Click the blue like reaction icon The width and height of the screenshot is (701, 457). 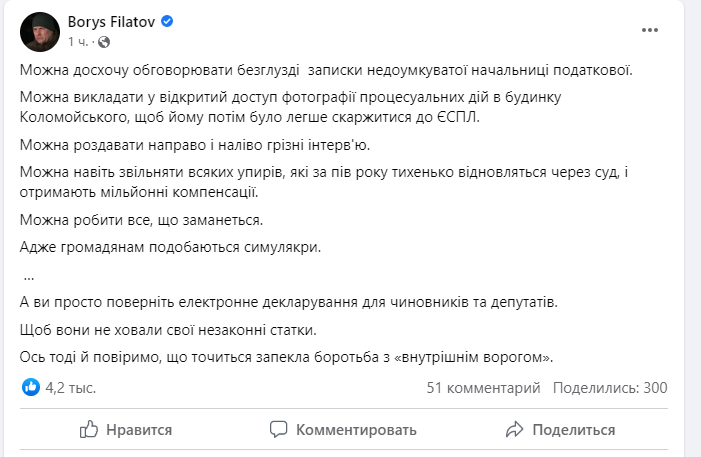(x=31, y=388)
